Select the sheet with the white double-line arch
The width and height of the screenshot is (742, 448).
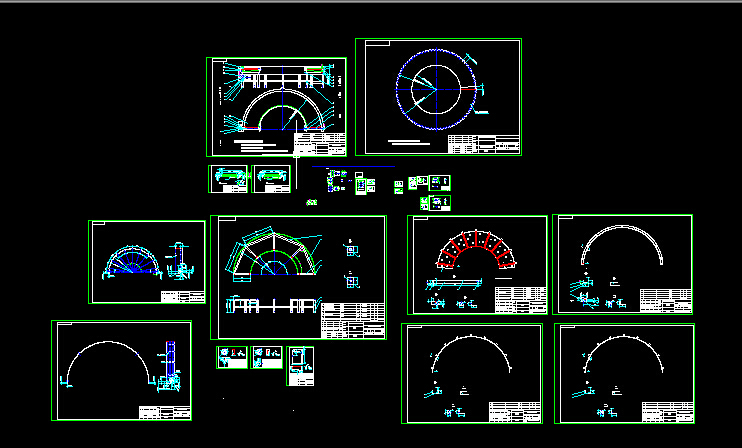[623, 264]
